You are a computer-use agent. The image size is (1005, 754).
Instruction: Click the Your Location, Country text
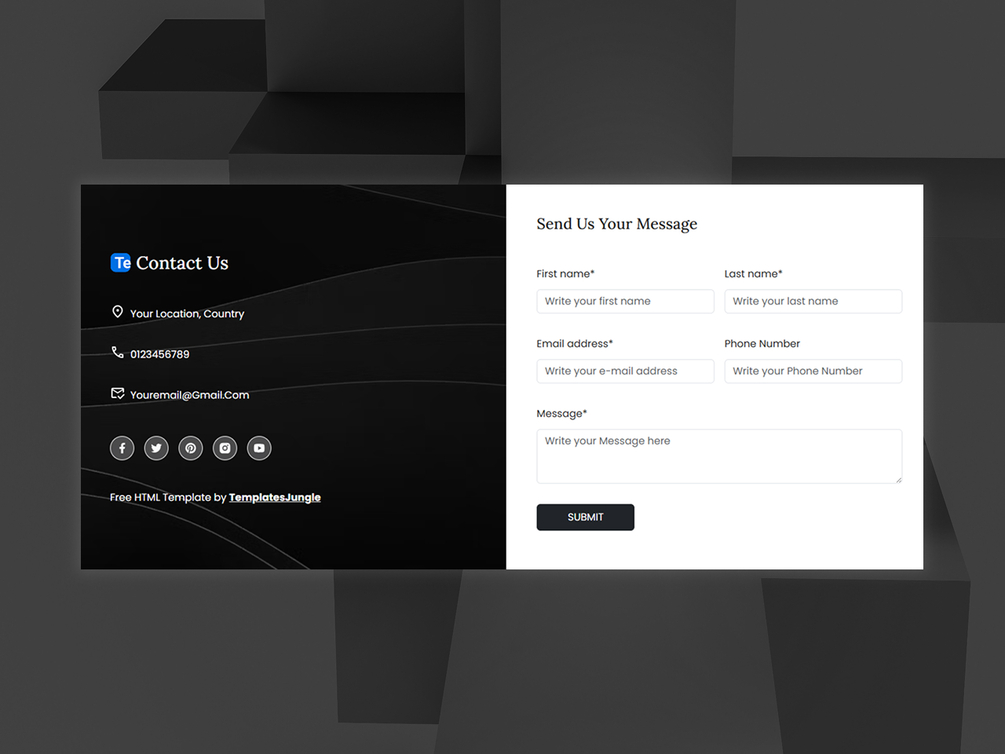click(187, 314)
